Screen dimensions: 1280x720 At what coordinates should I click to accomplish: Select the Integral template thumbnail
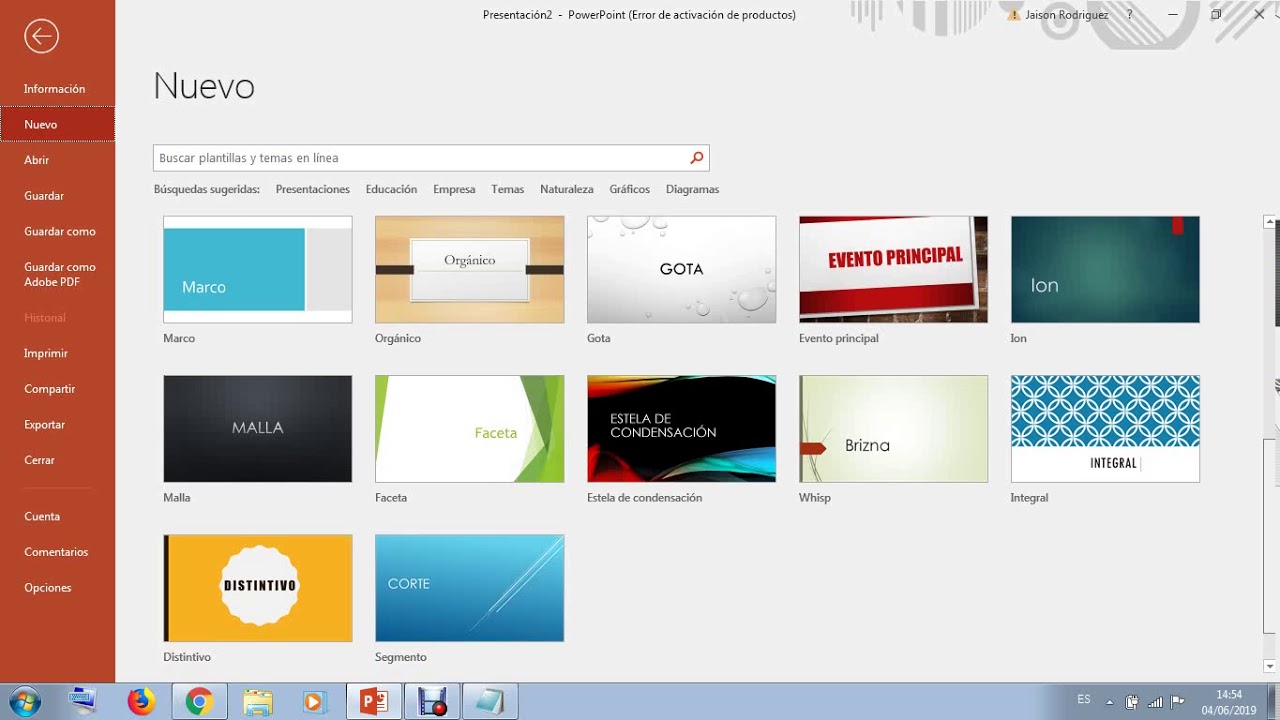(x=1105, y=428)
